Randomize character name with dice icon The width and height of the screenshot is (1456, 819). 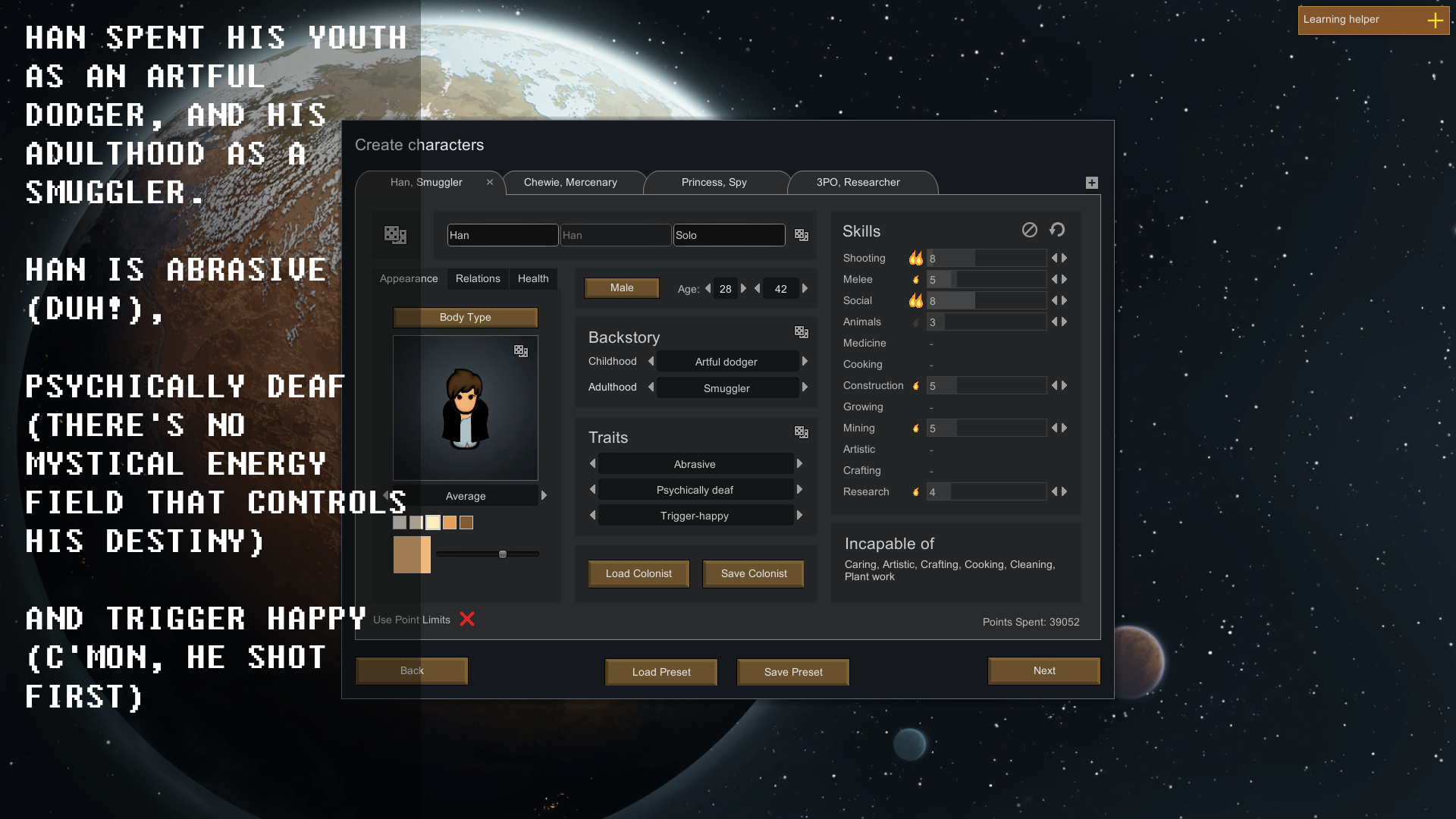click(802, 235)
